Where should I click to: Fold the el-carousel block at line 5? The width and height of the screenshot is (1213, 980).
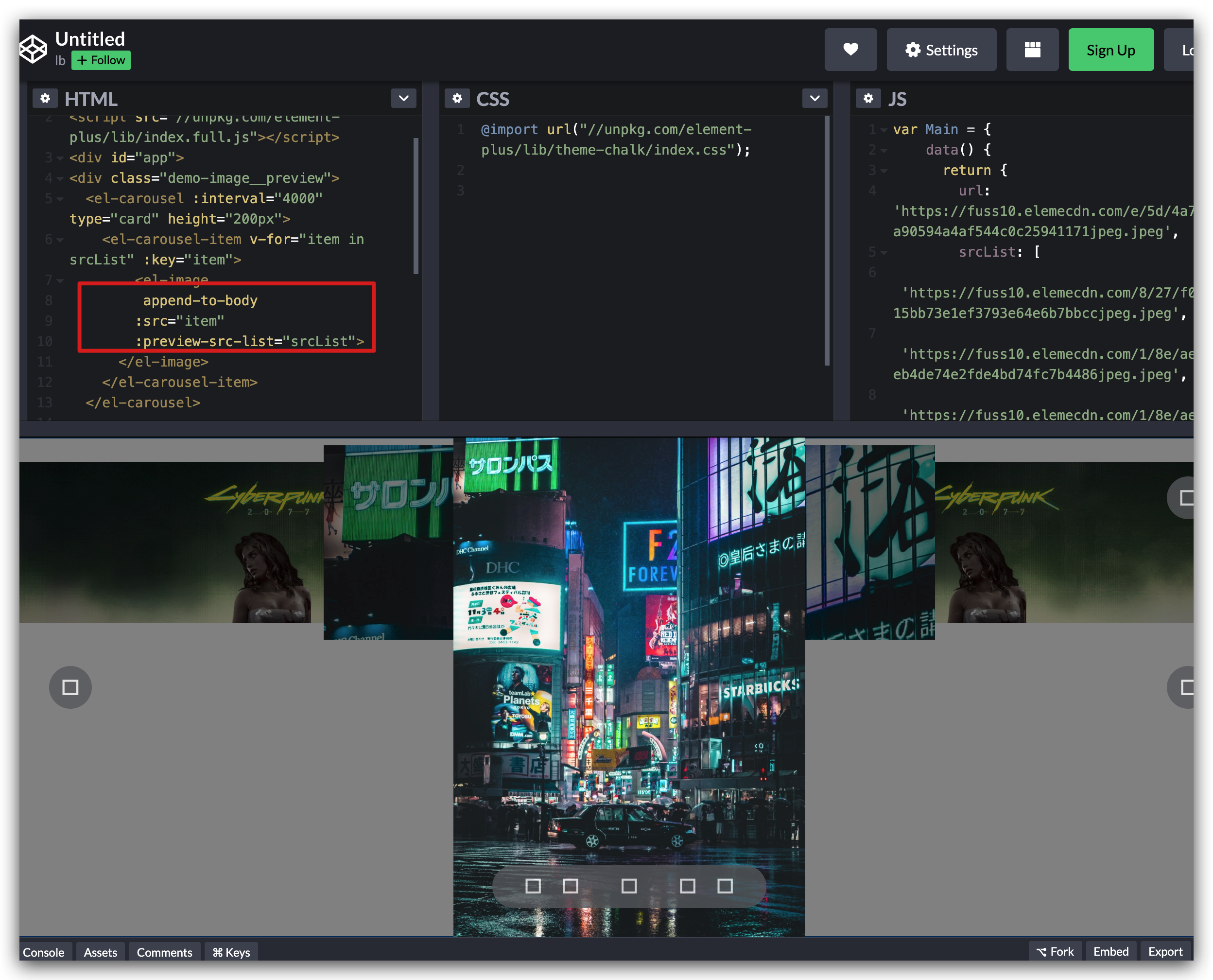tap(60, 199)
